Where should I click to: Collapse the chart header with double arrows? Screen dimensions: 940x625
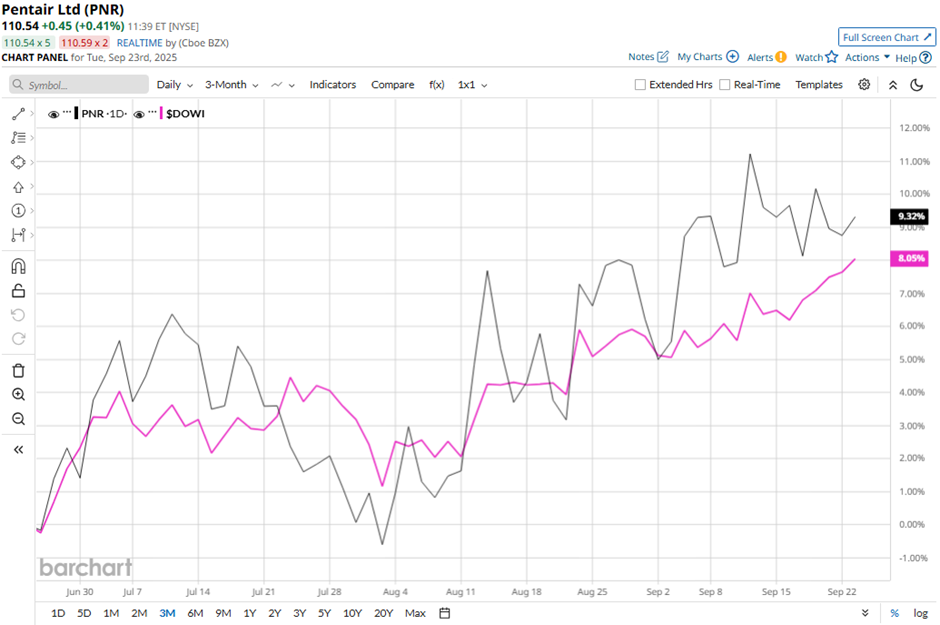click(893, 85)
